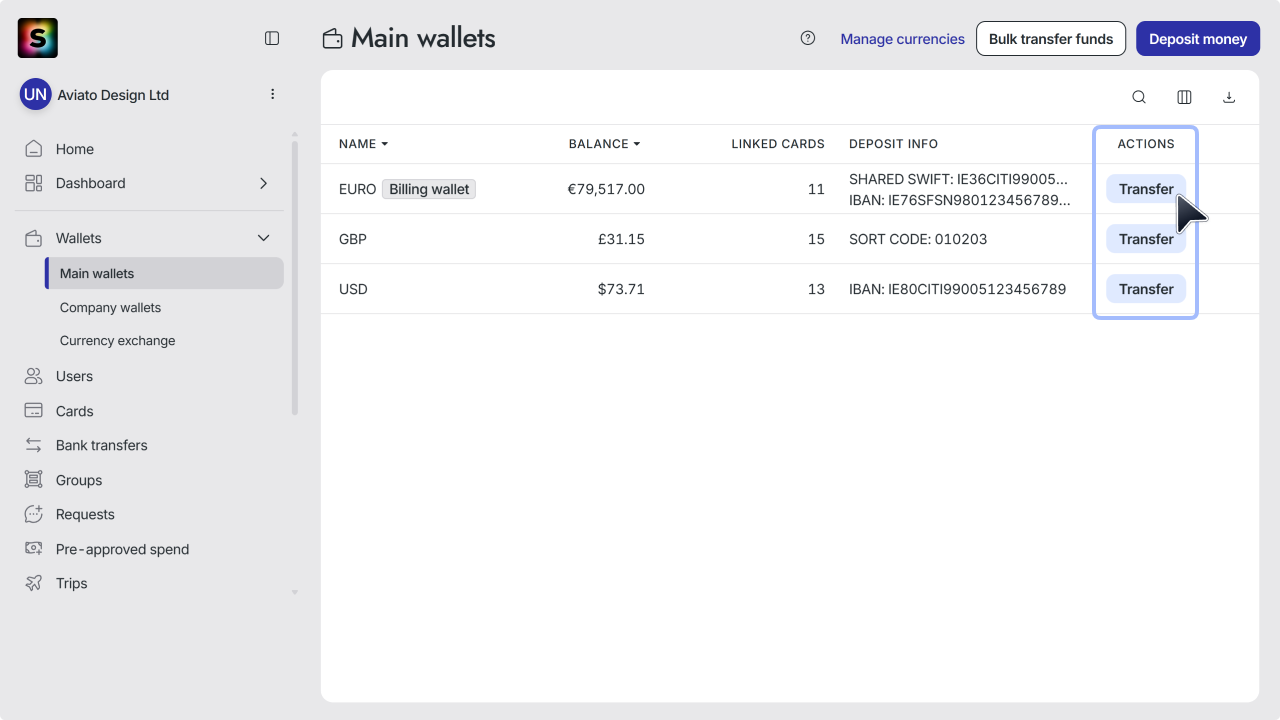Click the Wallets icon in sidebar
This screenshot has height=720, width=1280.
pos(34,238)
